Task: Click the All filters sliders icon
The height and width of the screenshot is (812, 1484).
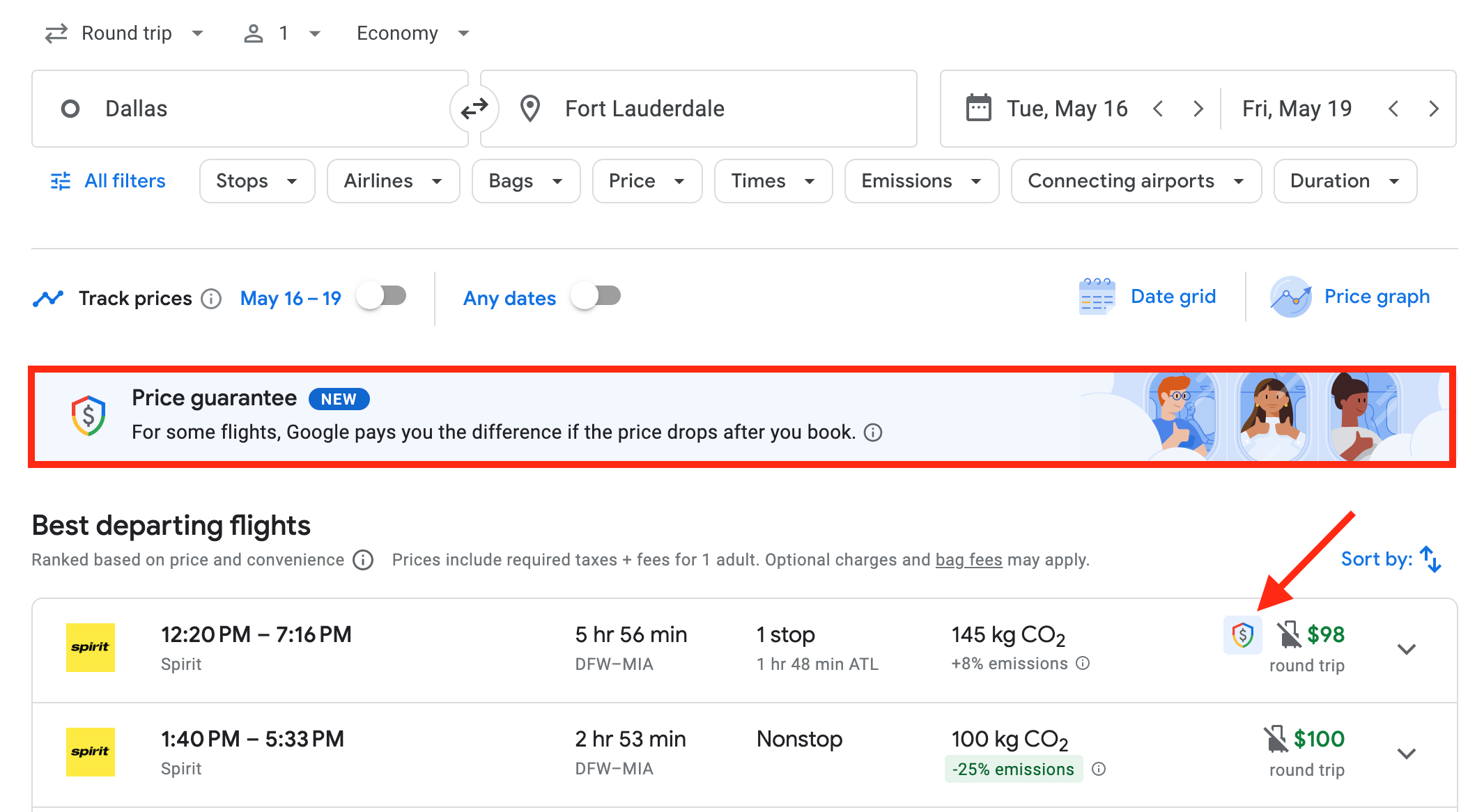Action: tap(61, 181)
